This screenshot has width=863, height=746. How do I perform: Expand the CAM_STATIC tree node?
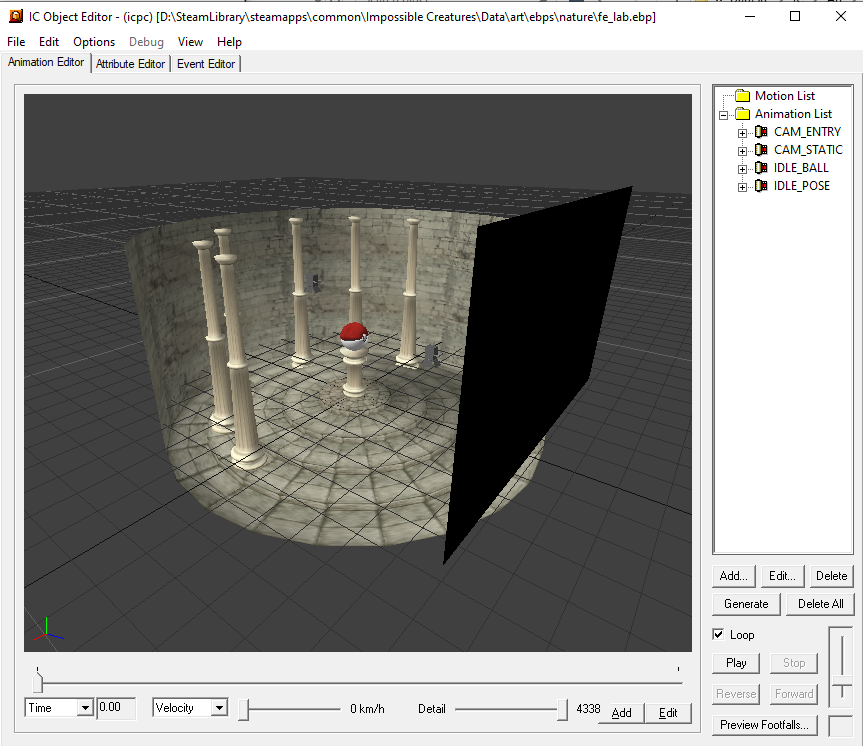tap(742, 151)
